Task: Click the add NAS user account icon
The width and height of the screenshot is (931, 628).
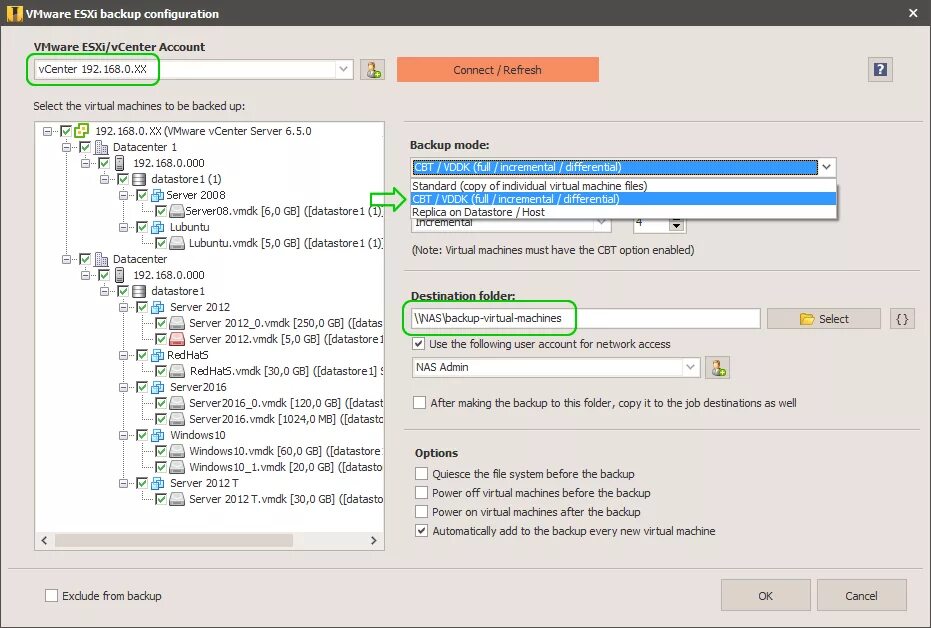Action: tap(718, 367)
